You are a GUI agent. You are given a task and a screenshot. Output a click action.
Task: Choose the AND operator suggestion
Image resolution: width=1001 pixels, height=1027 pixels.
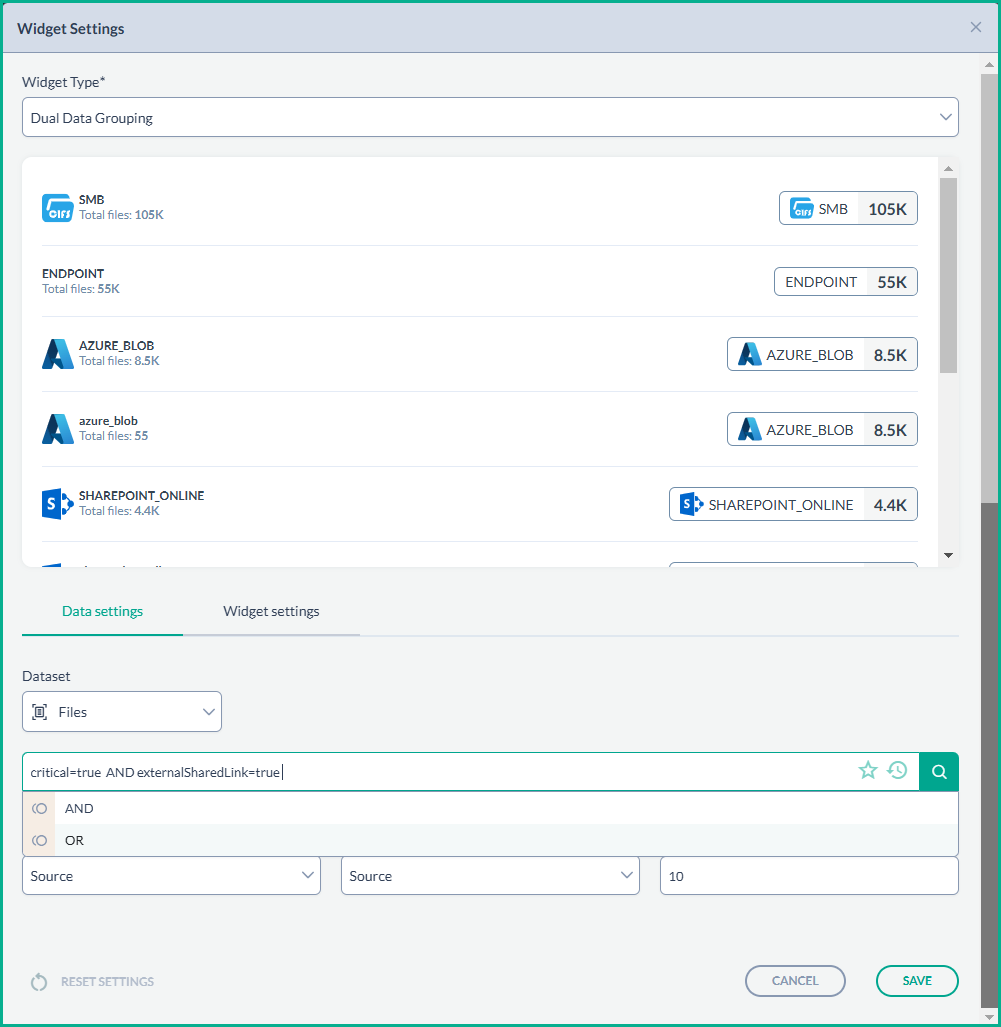coord(80,808)
